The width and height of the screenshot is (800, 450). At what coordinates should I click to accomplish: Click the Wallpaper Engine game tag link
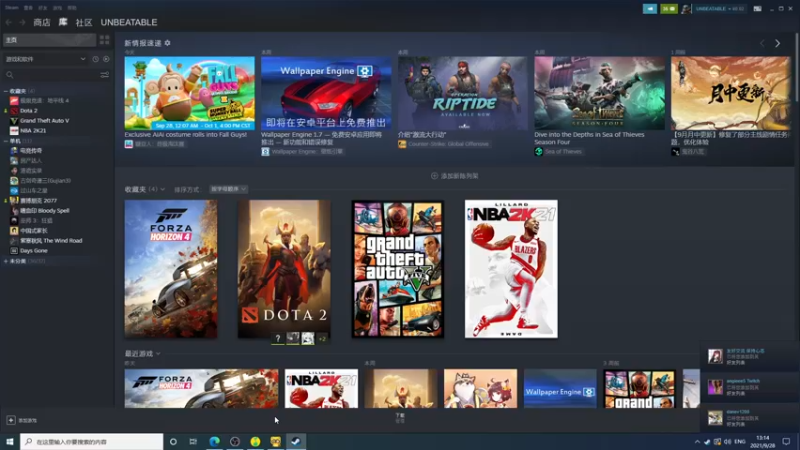tap(303, 152)
